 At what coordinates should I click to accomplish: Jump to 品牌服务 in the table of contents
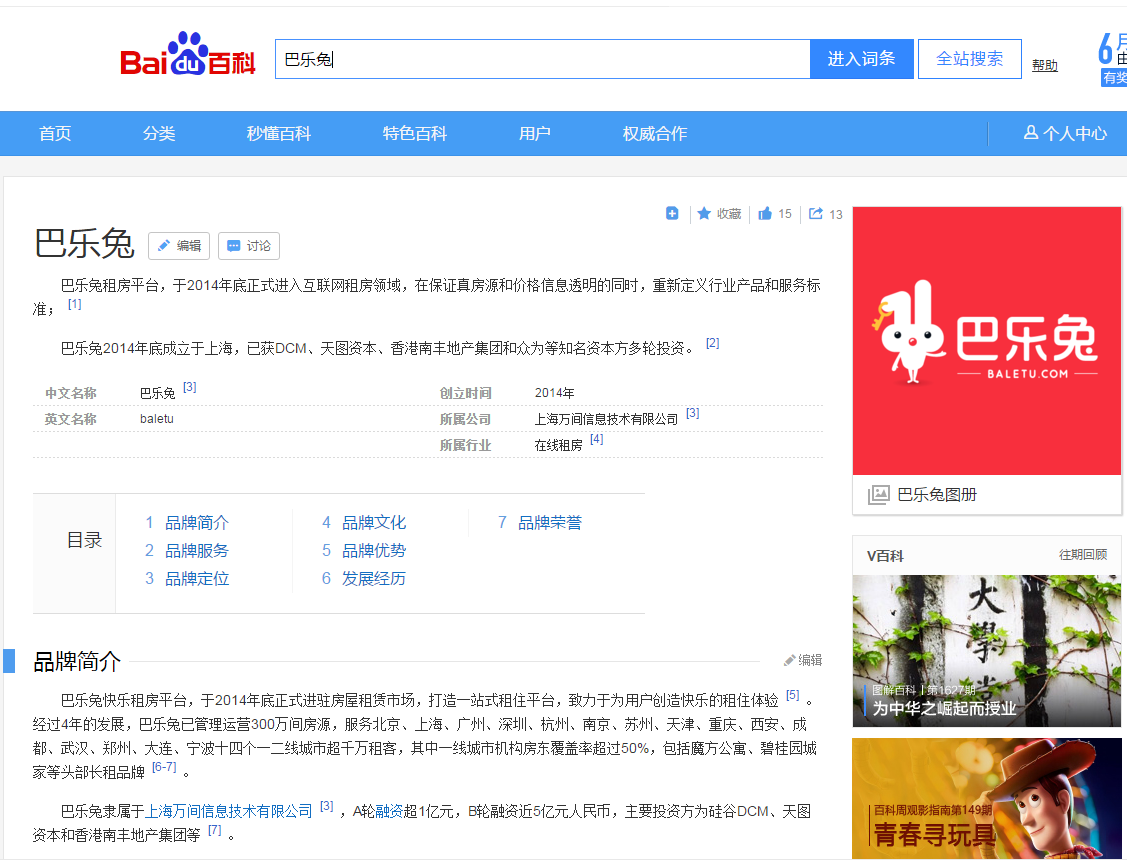click(197, 551)
